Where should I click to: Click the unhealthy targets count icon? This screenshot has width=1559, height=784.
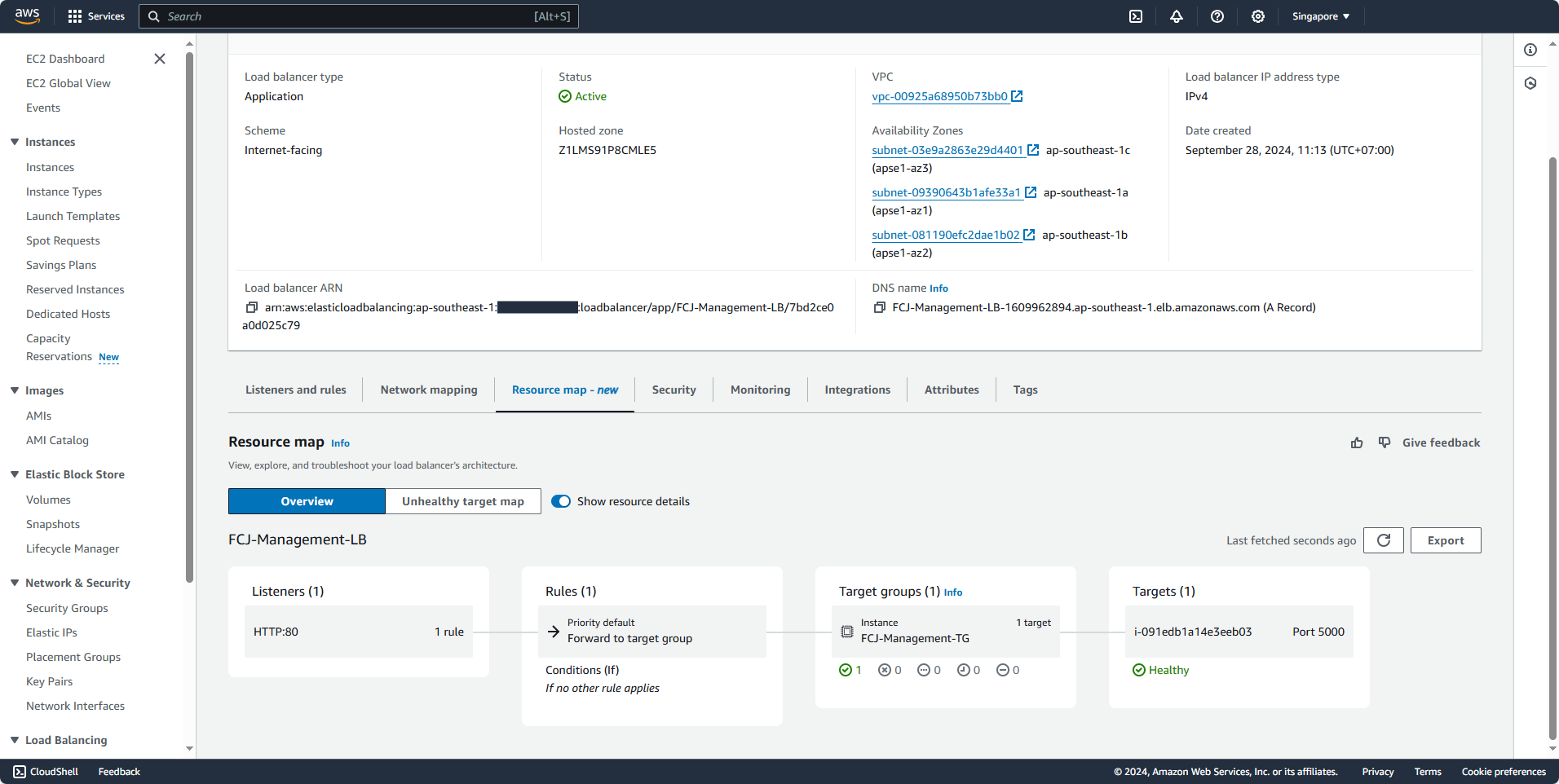[x=885, y=670]
